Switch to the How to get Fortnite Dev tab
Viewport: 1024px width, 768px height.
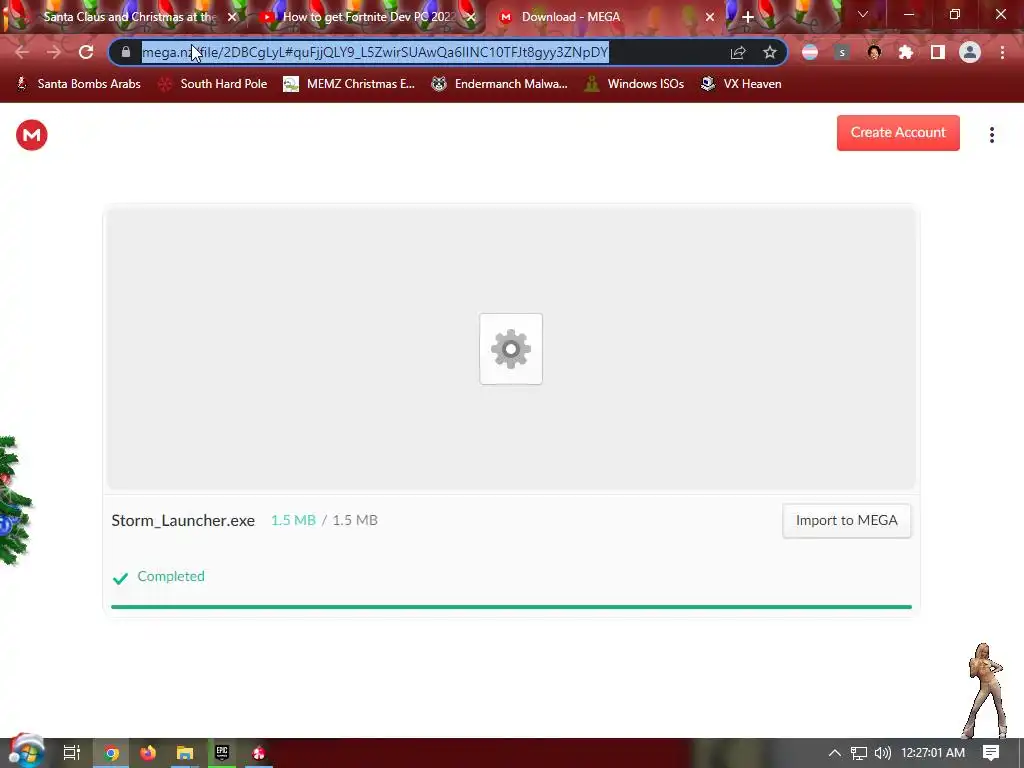pyautogui.click(x=366, y=17)
